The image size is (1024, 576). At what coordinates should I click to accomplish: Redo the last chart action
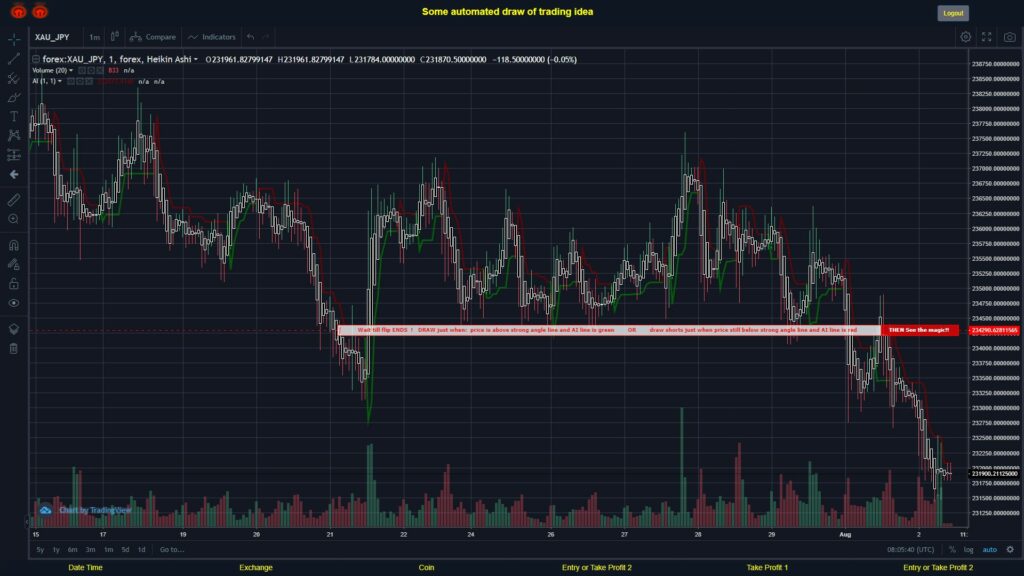pyautogui.click(x=266, y=37)
